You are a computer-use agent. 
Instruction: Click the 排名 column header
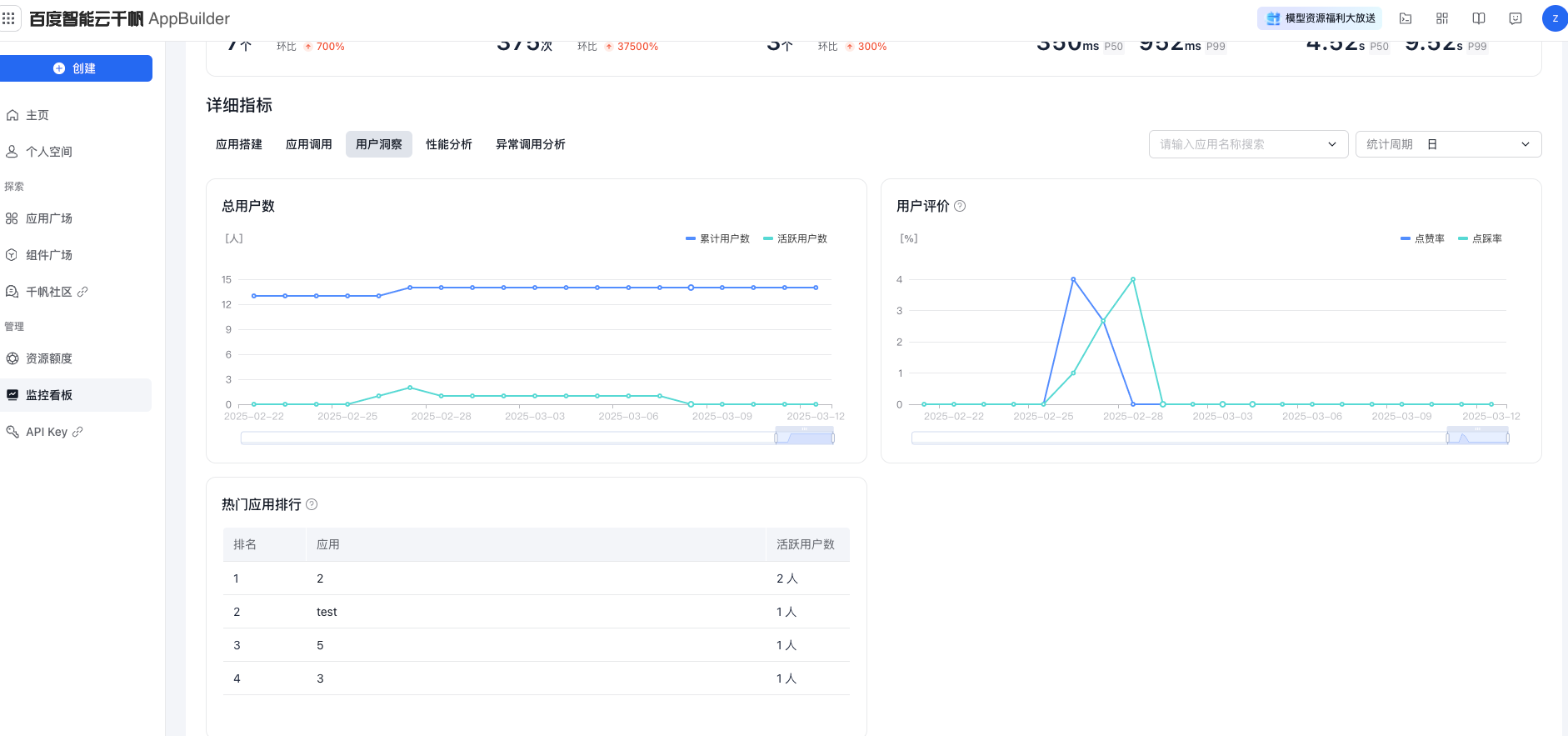264,544
